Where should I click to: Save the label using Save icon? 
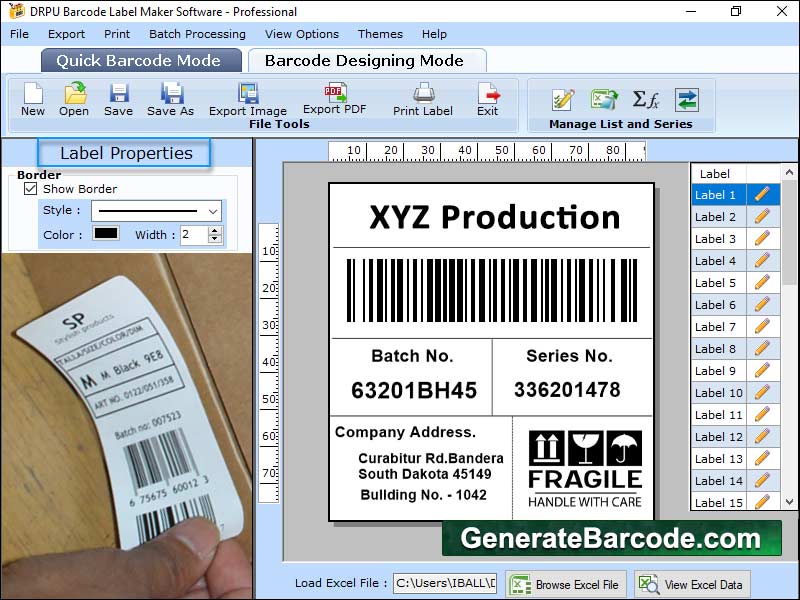pyautogui.click(x=118, y=95)
